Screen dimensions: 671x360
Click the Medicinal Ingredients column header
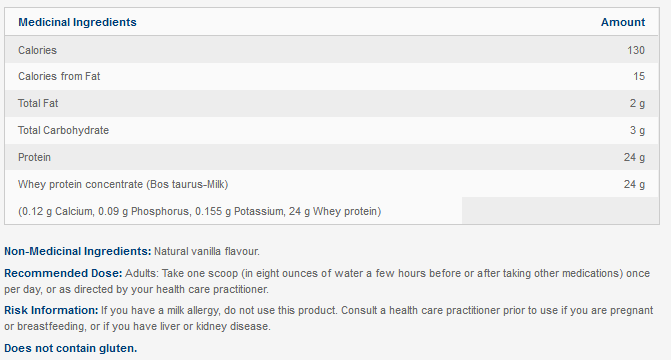pyautogui.click(x=77, y=22)
